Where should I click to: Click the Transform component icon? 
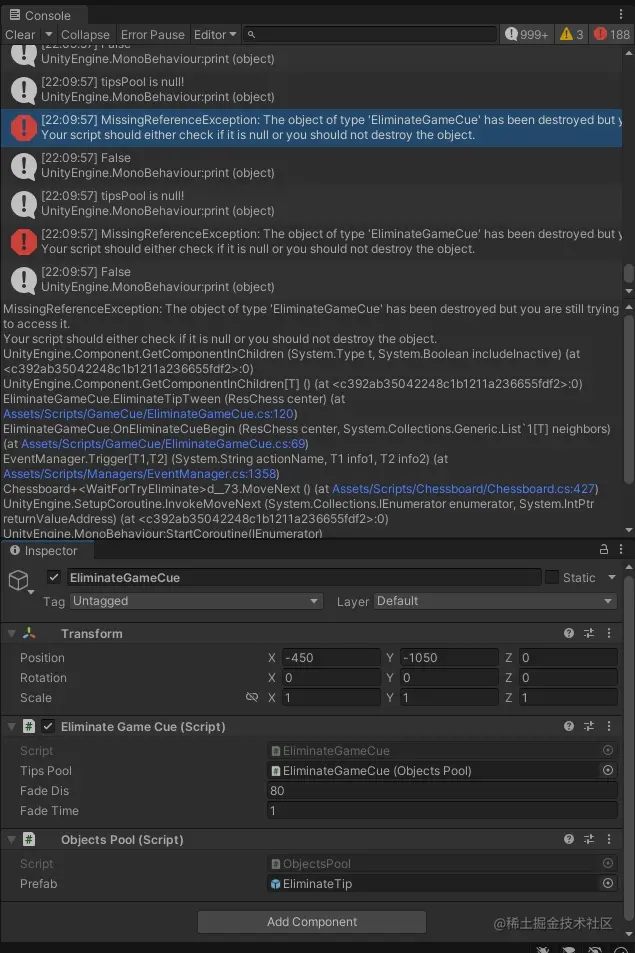[29, 633]
